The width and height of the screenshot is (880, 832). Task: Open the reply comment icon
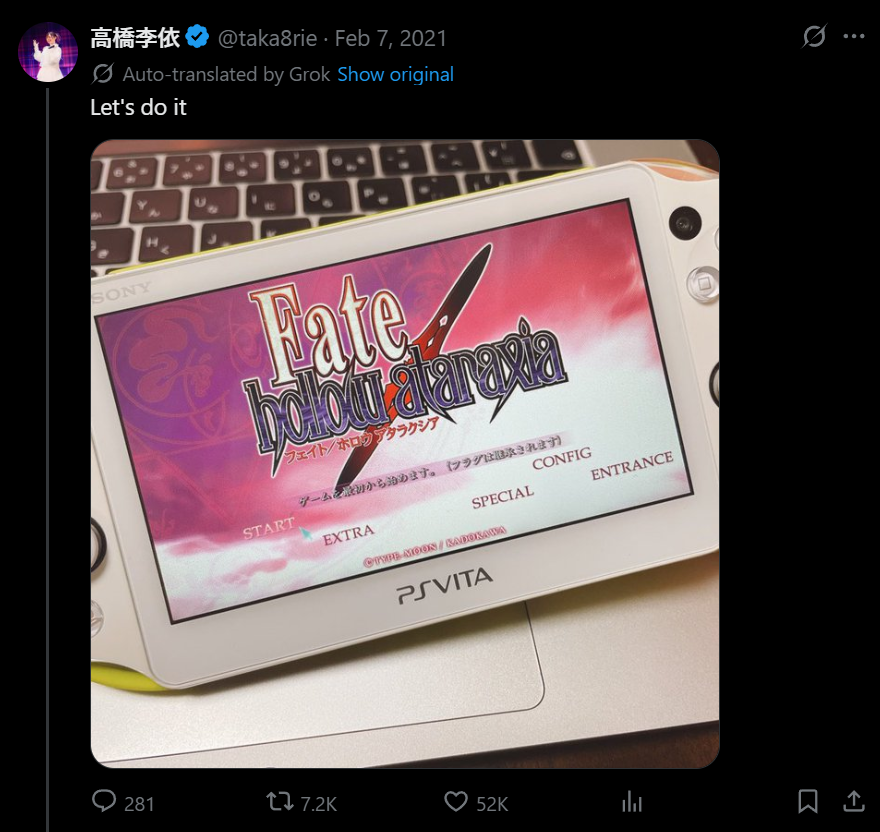click(104, 801)
